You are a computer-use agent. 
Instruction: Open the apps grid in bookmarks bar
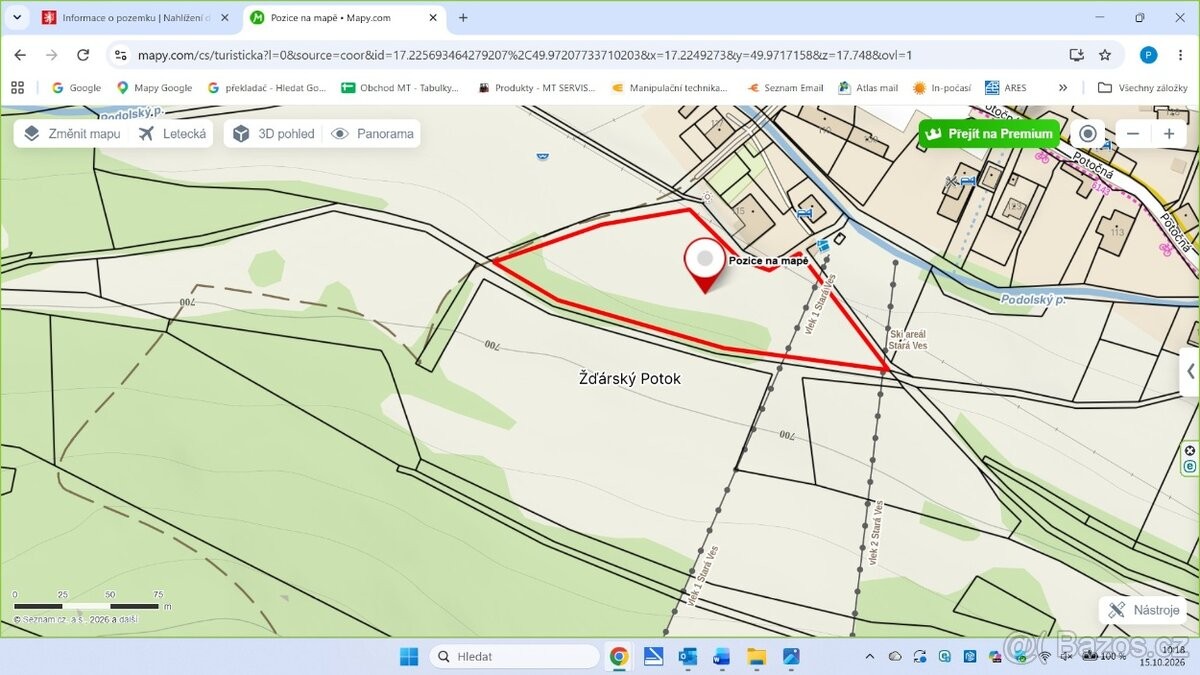tap(17, 87)
